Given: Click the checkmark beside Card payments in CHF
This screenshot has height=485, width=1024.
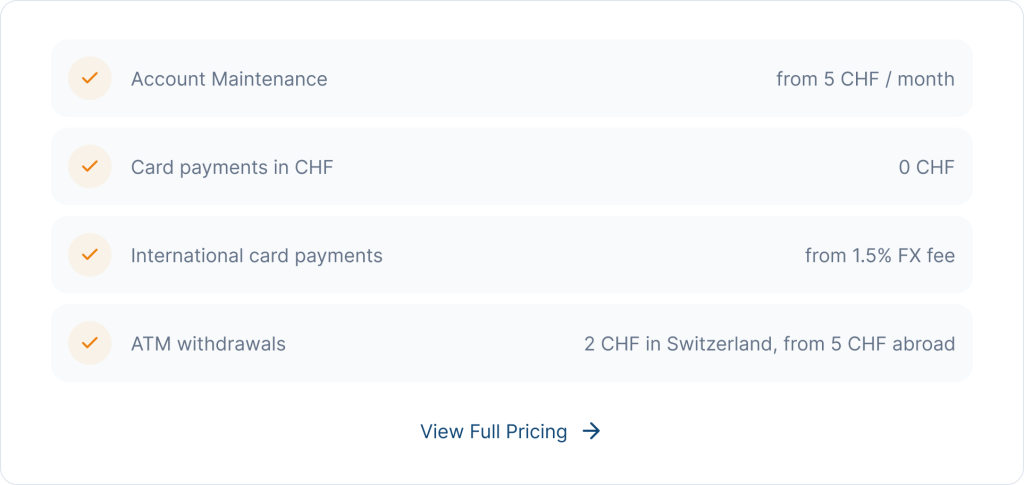Looking at the screenshot, I should 89,167.
